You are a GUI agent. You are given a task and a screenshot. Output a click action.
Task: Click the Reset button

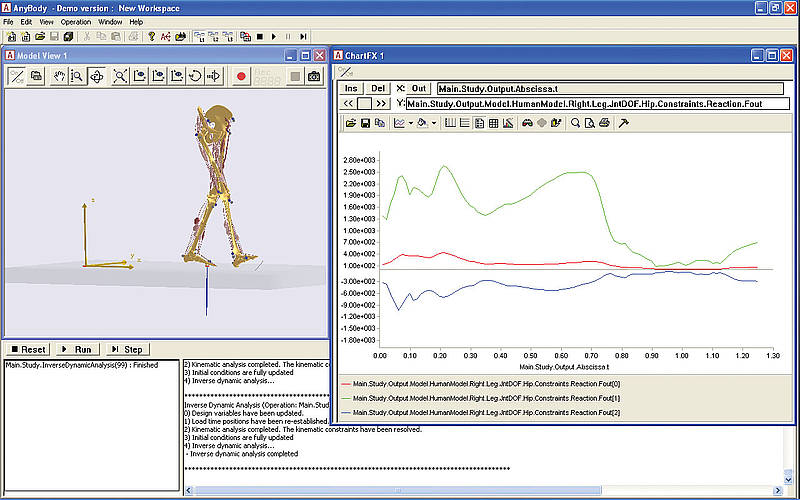point(29,349)
